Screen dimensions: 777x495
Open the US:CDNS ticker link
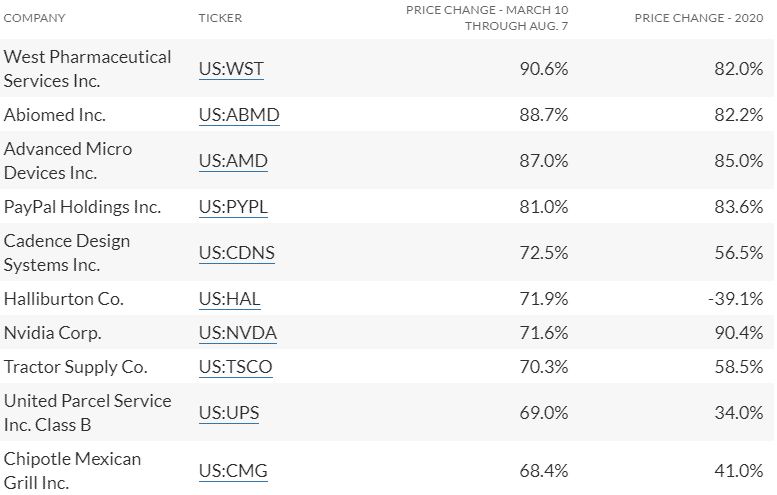point(236,253)
